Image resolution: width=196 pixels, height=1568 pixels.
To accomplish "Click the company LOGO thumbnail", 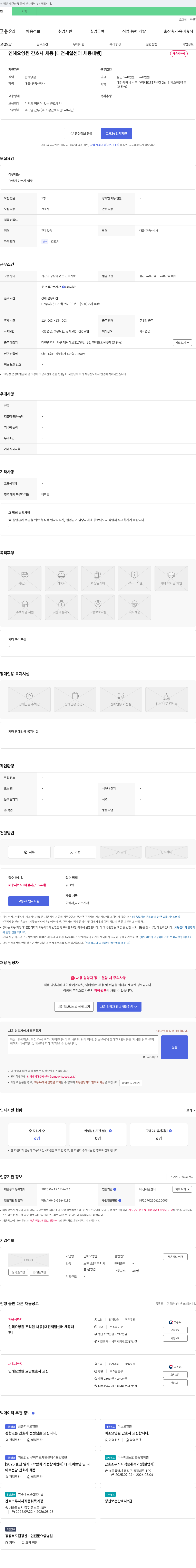I will click(29, 1260).
